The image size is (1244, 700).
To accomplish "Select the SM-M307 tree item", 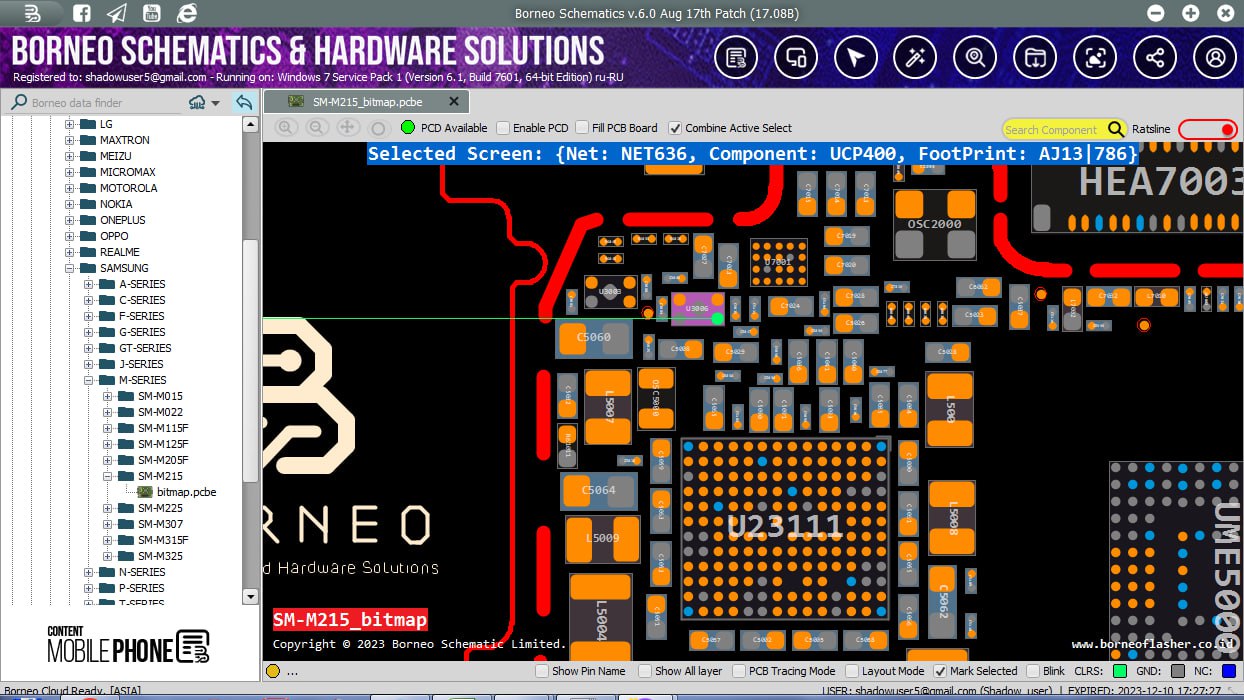I will pyautogui.click(x=160, y=524).
